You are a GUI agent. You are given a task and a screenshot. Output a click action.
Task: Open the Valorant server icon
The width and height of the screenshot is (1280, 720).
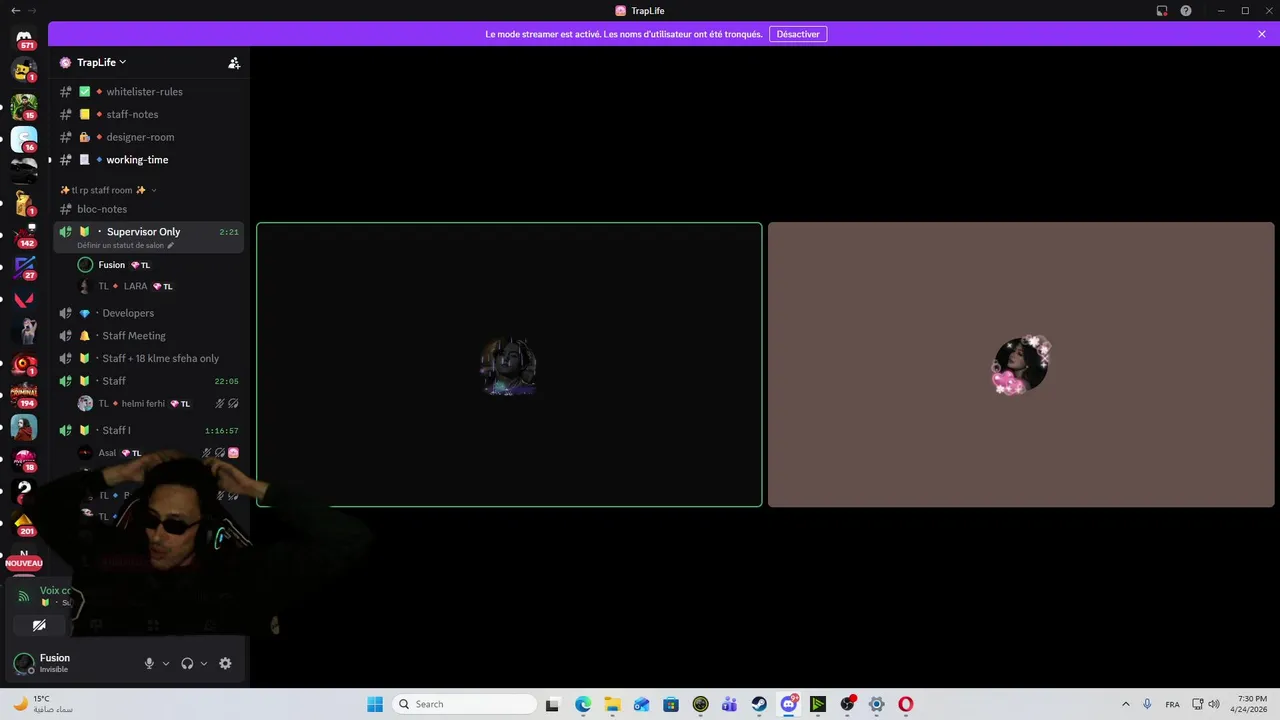point(24,300)
